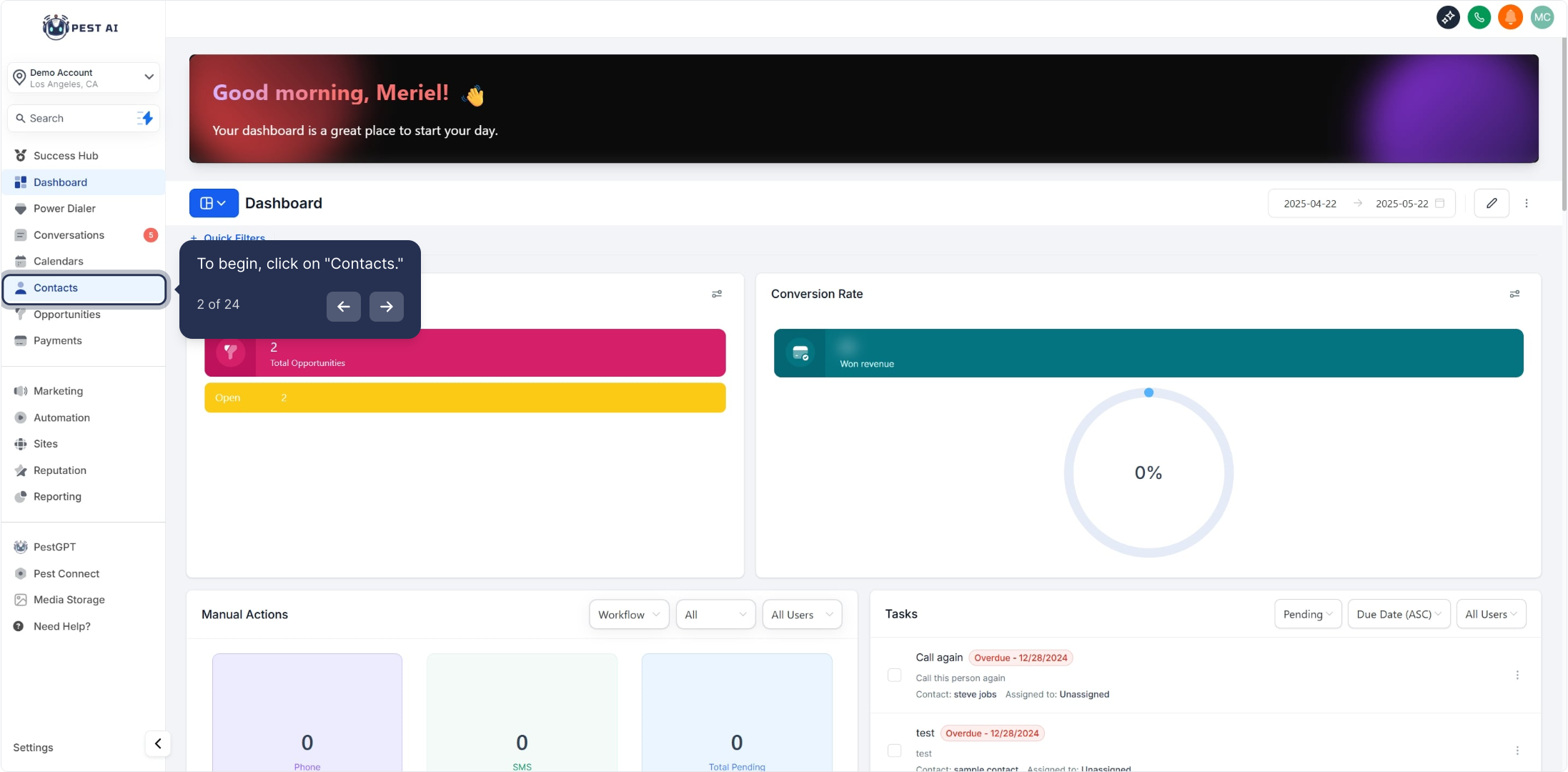
Task: Click the lightning bolt quick action icon
Action: tap(145, 118)
